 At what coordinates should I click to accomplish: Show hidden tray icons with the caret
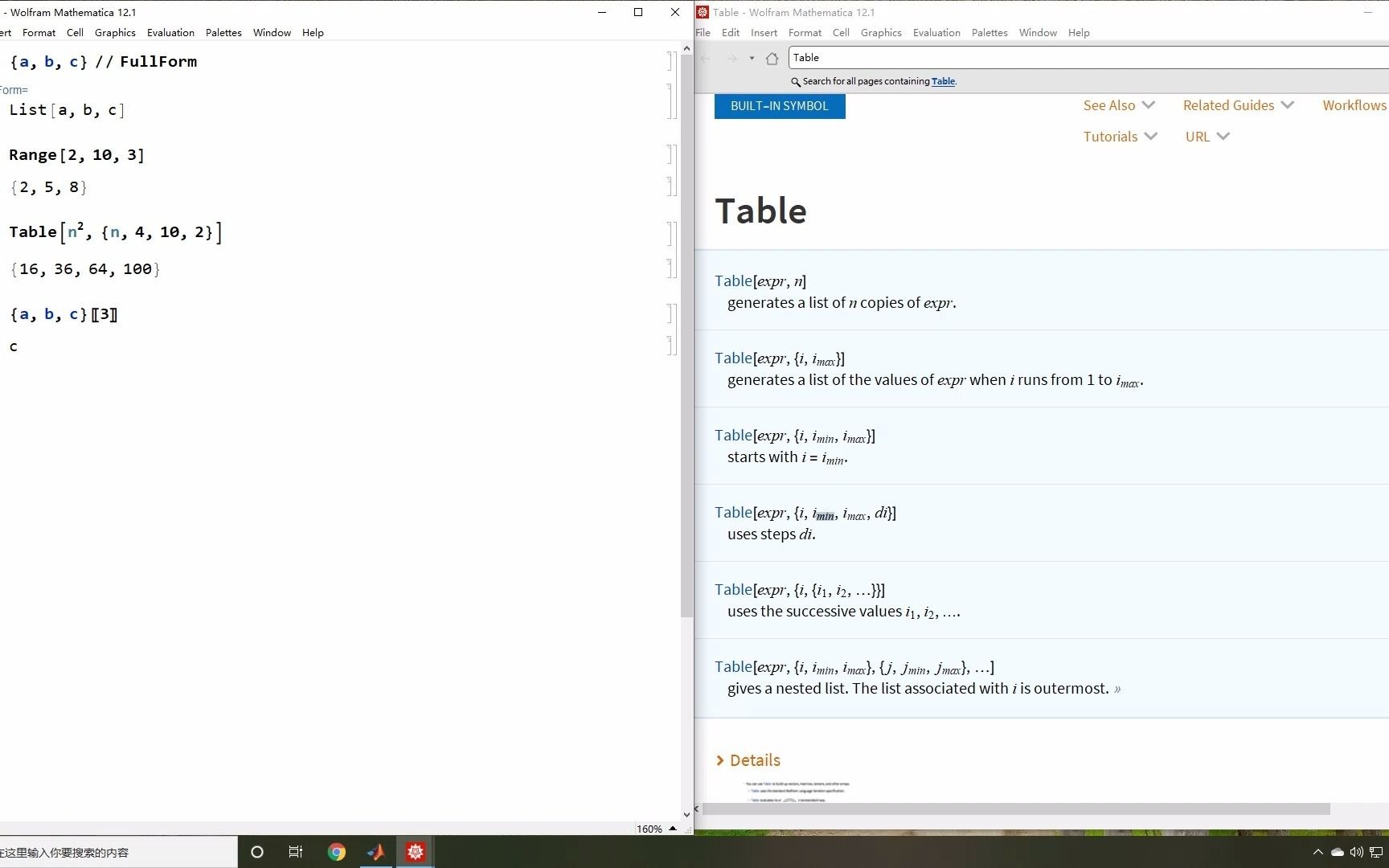1317,852
